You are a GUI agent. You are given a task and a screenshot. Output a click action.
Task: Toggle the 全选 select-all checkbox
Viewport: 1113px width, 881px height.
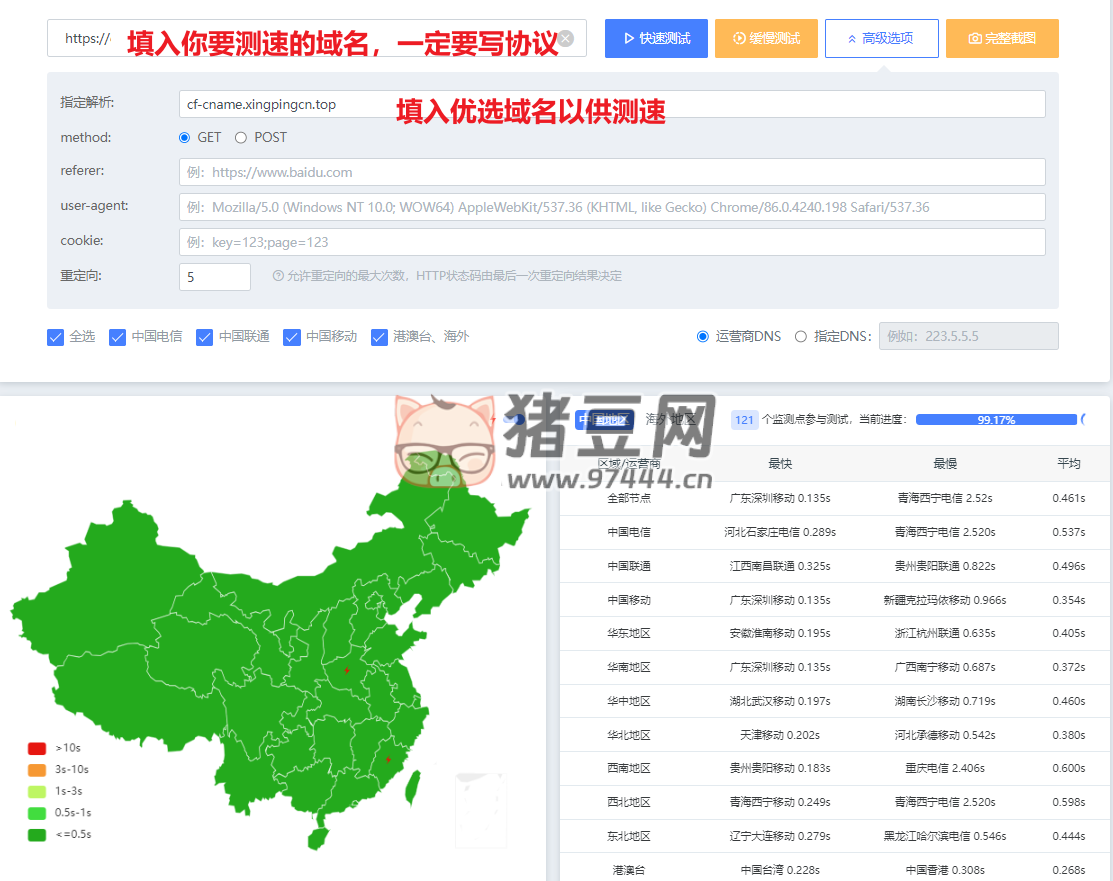pos(56,337)
